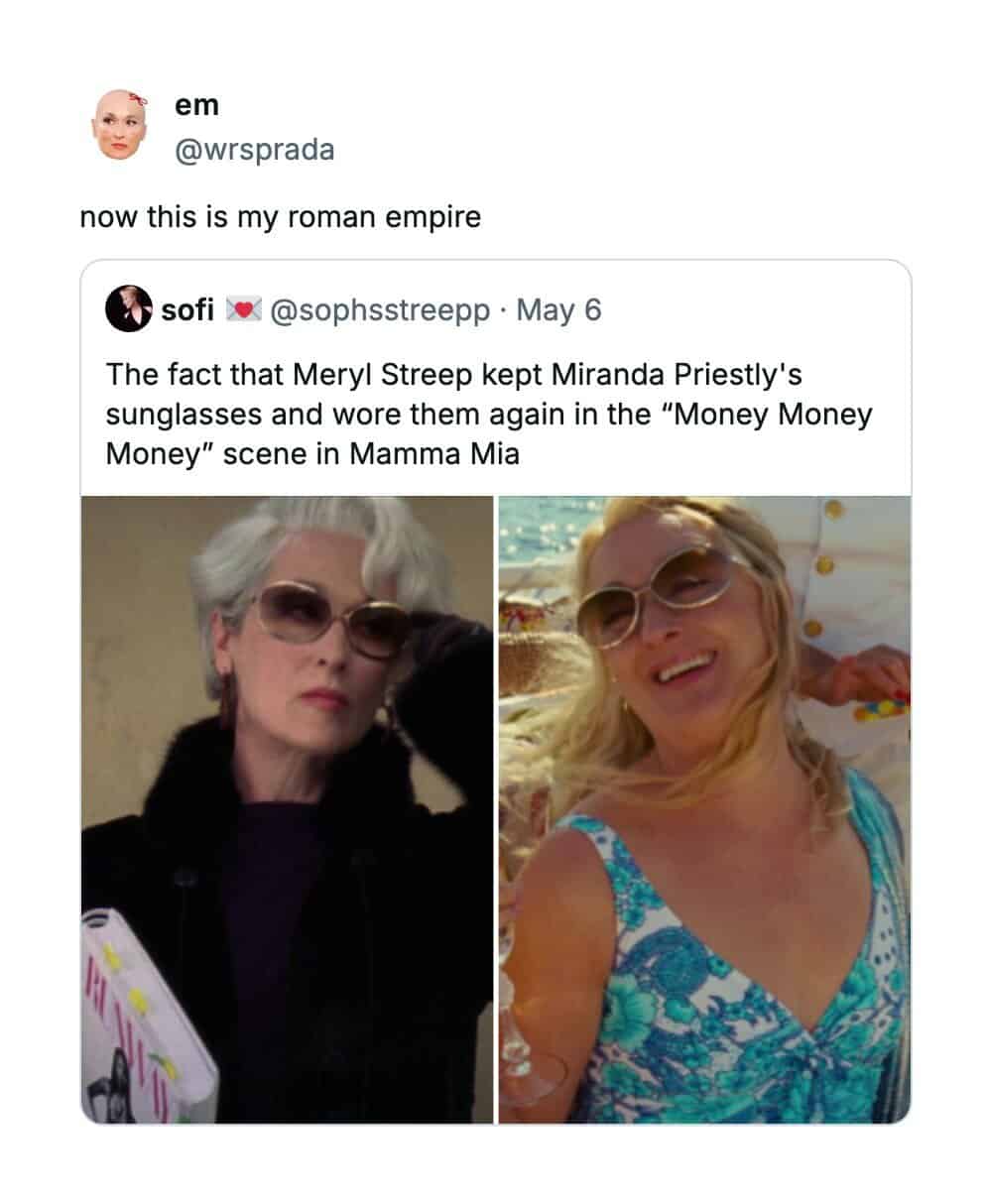This screenshot has width=988, height=1204.
Task: Select "now this is my roman empire" text
Action: pos(280,217)
